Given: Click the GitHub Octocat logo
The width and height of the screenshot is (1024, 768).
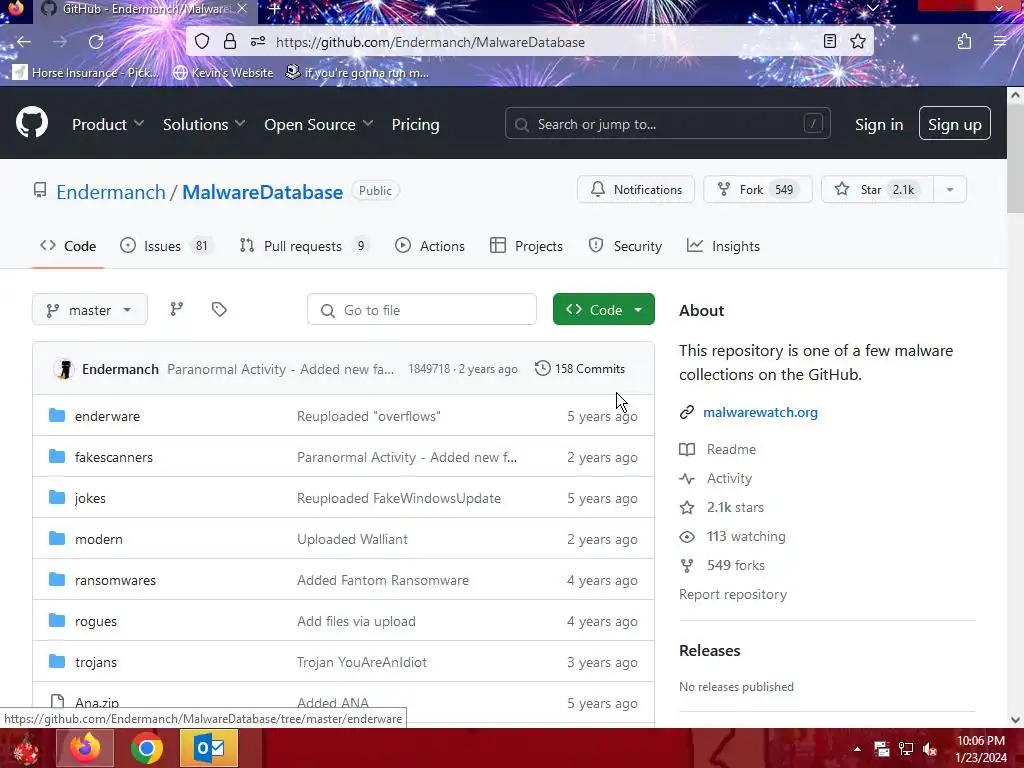Looking at the screenshot, I should tap(32, 123).
